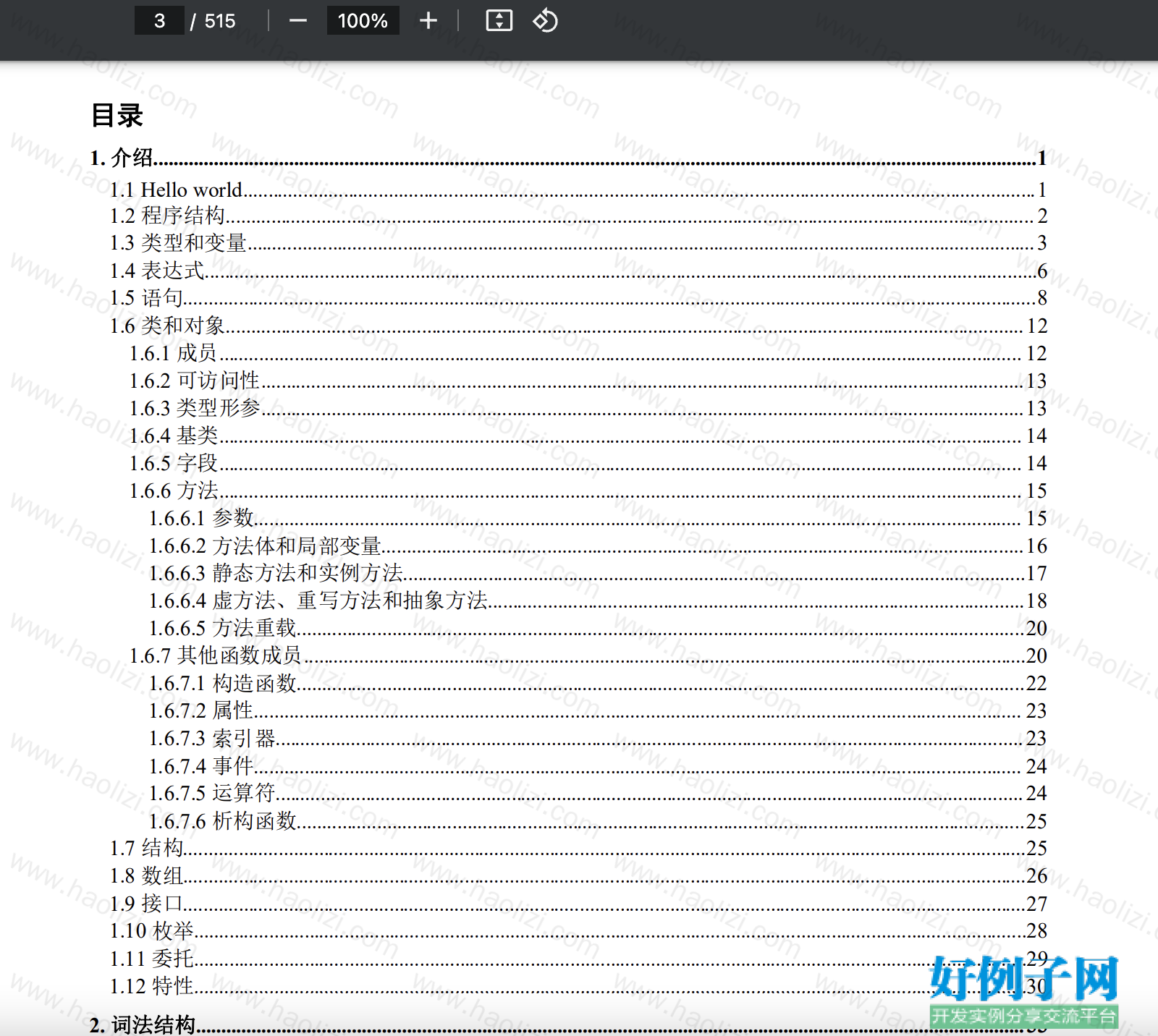Open section 1.10 枚举
The height and width of the screenshot is (1036, 1158).
[578, 930]
